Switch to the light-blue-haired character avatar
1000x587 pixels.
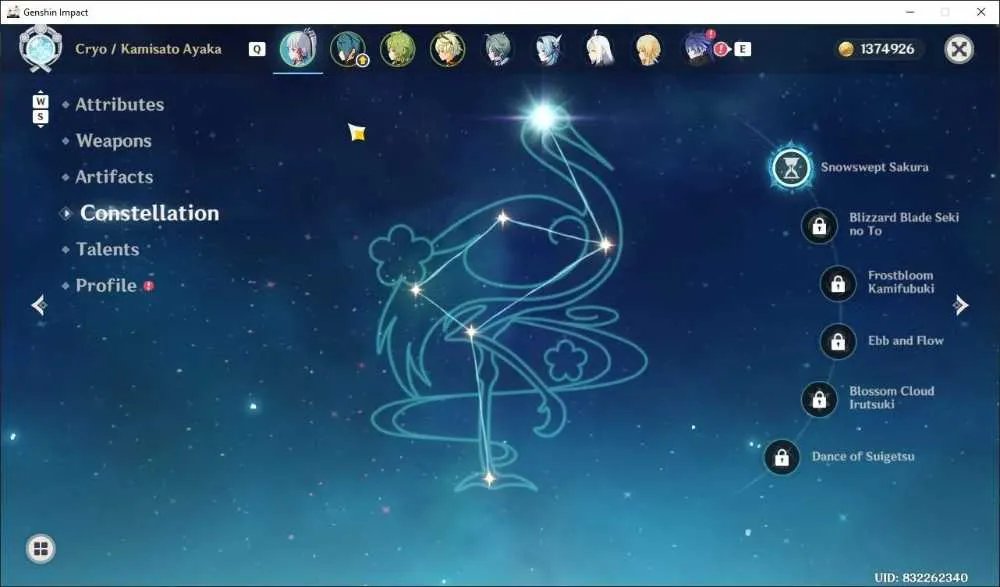(x=548, y=49)
